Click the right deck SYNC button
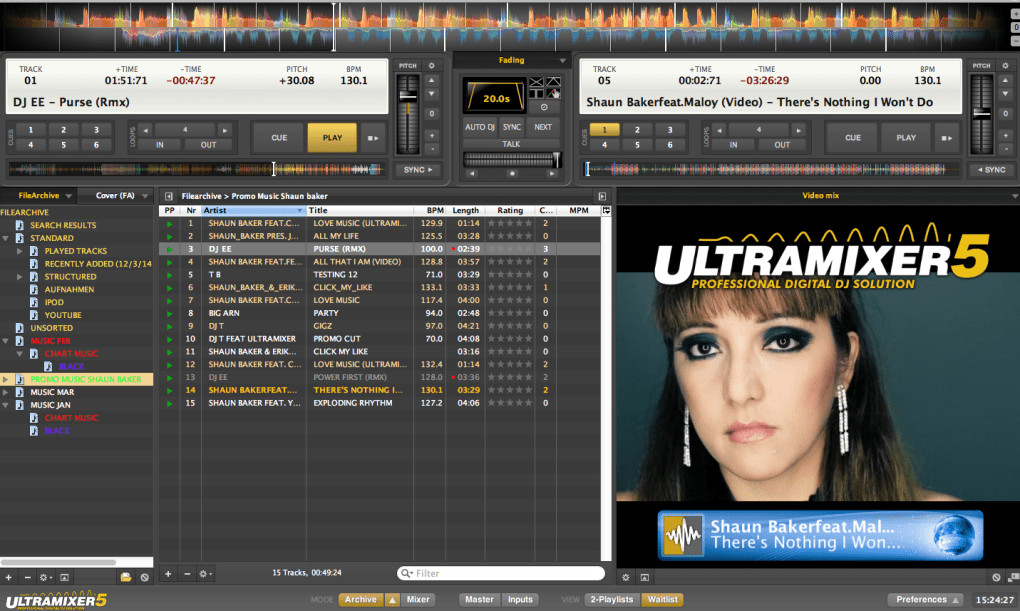Viewport: 1020px width, 611px height. click(991, 170)
